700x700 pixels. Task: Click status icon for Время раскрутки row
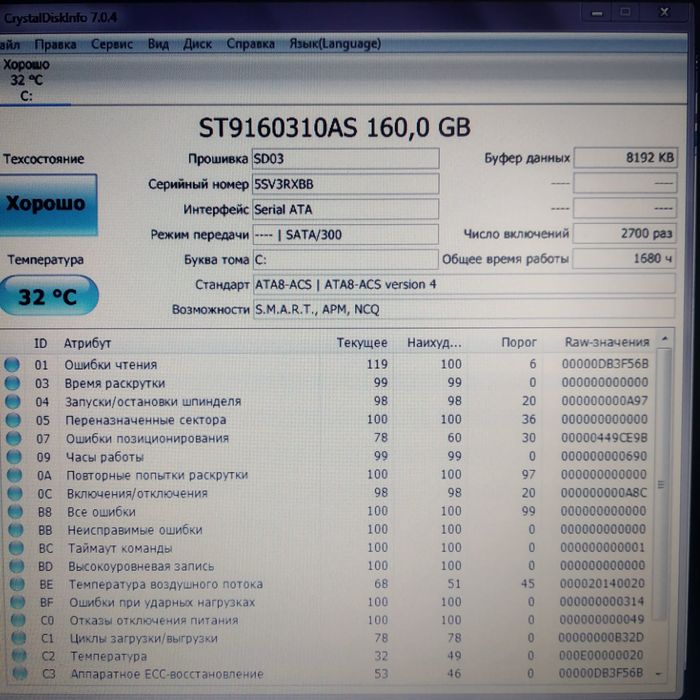(12, 383)
